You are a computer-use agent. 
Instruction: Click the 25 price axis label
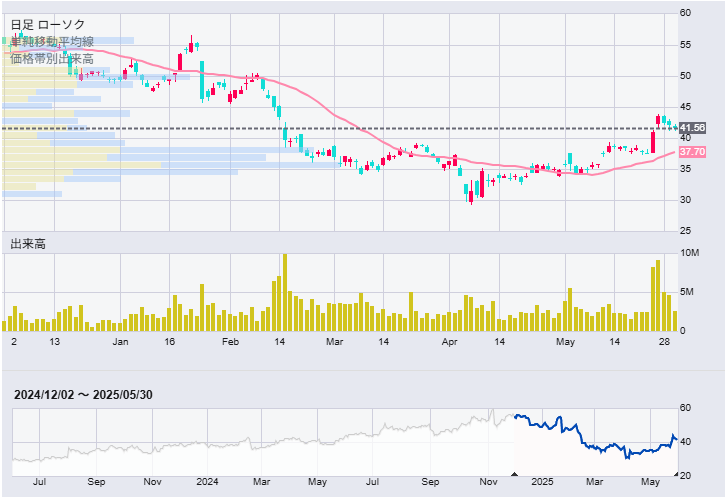[686, 231]
